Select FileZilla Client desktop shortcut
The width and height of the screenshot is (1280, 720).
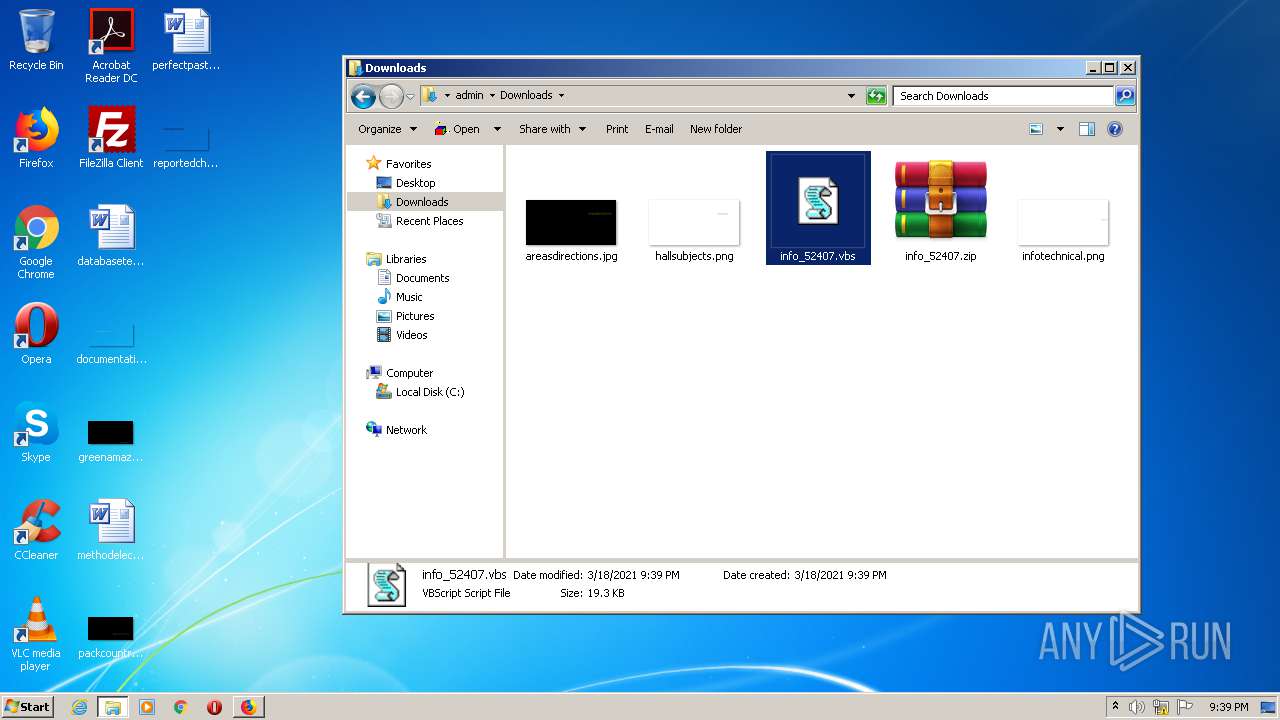(111, 138)
